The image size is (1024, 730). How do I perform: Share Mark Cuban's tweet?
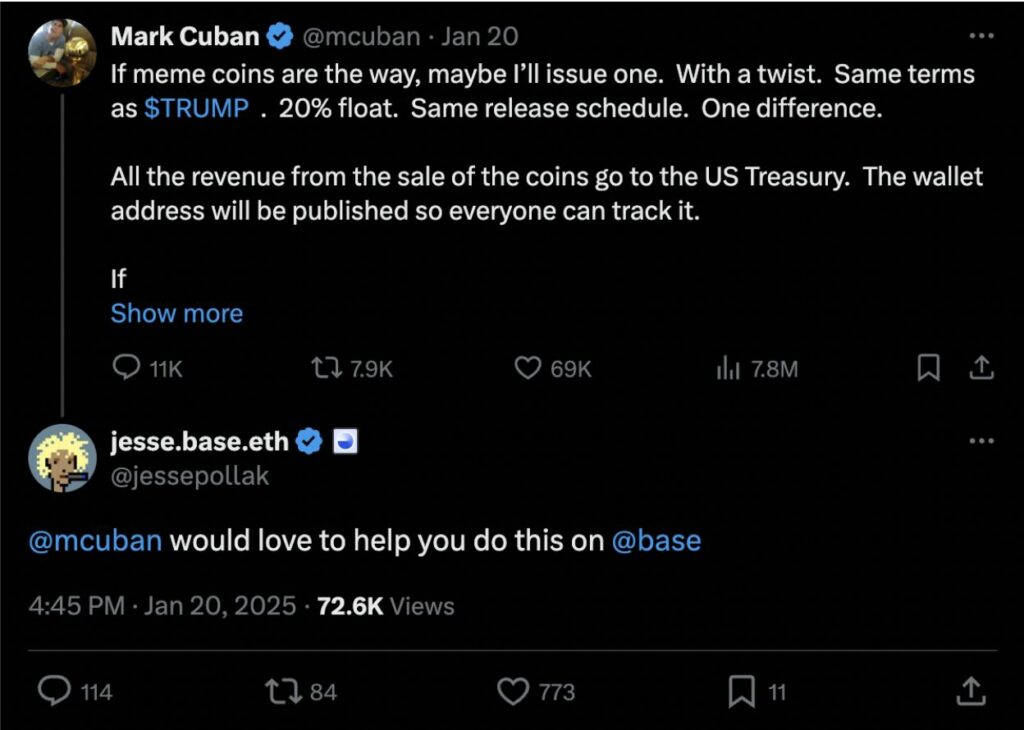pyautogui.click(x=982, y=369)
